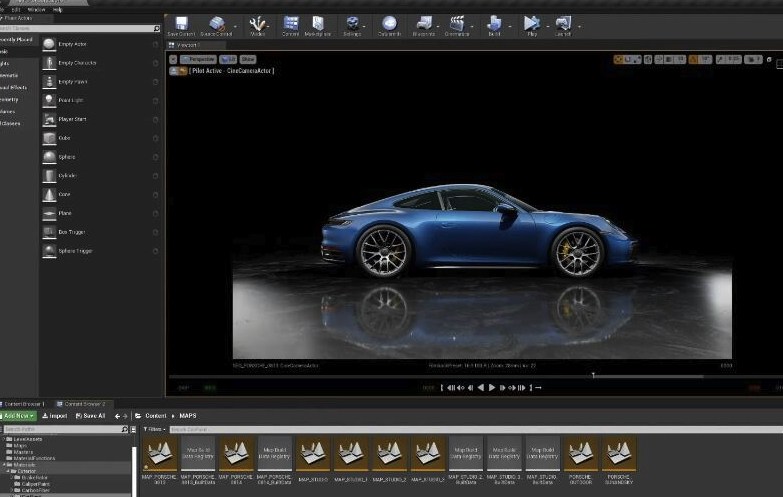Expand the Exterior folder in tree
The width and height of the screenshot is (783, 497).
tap(8, 471)
